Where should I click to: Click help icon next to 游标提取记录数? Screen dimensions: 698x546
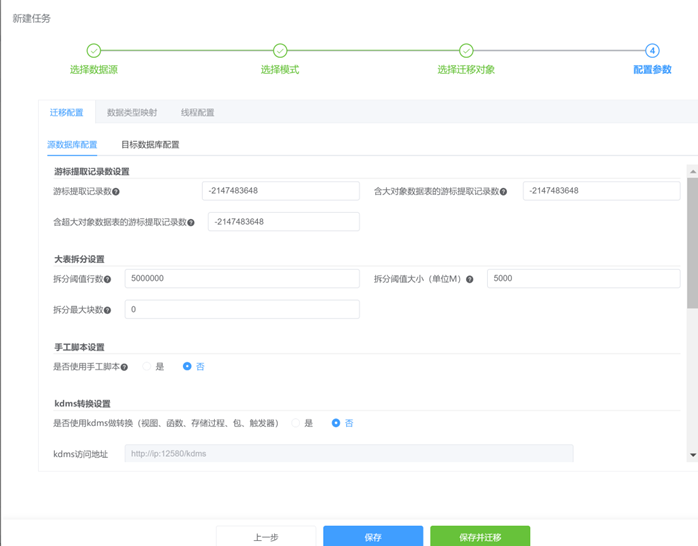[117, 191]
